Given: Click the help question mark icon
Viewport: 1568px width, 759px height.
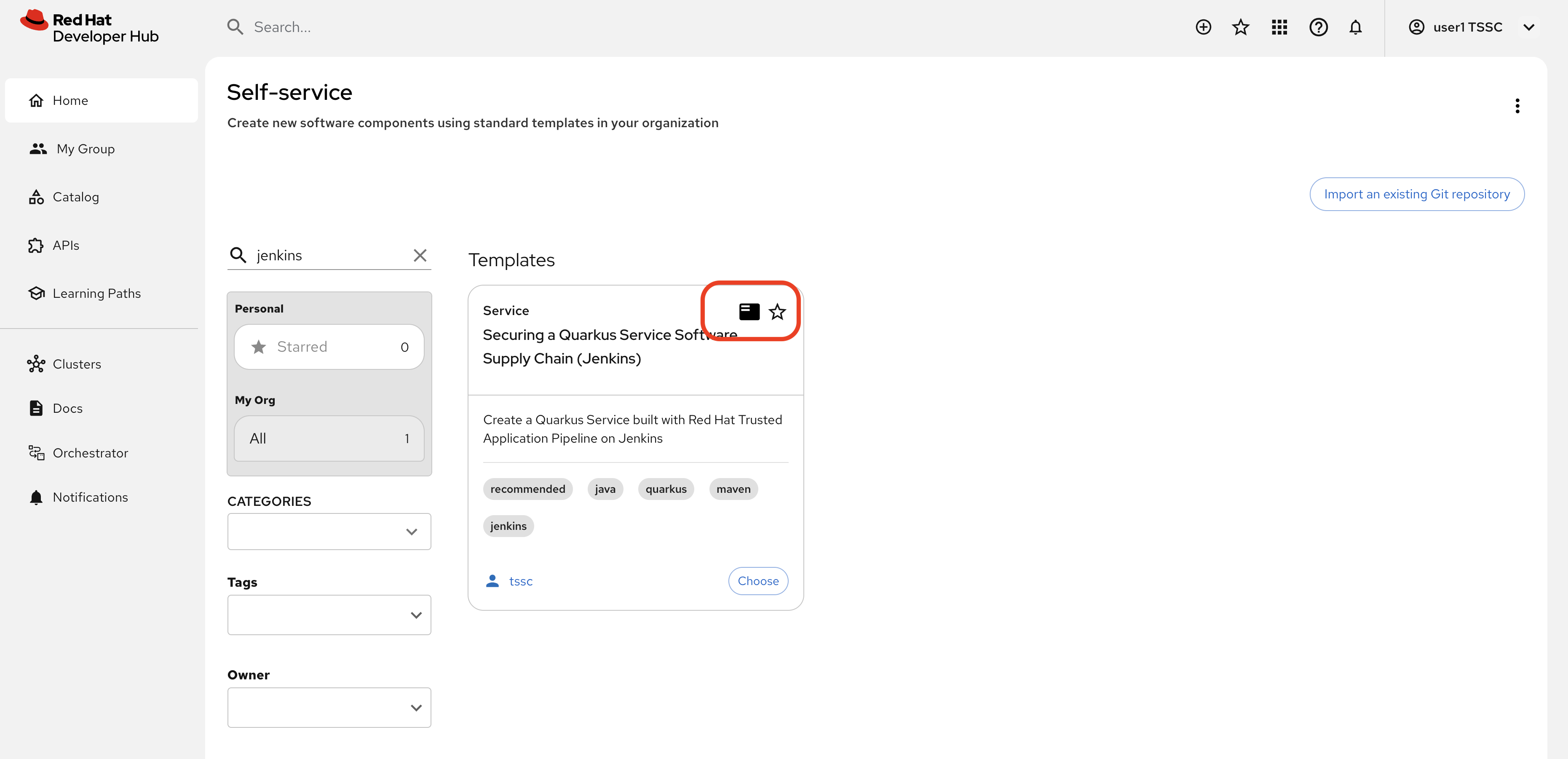Looking at the screenshot, I should [1318, 27].
